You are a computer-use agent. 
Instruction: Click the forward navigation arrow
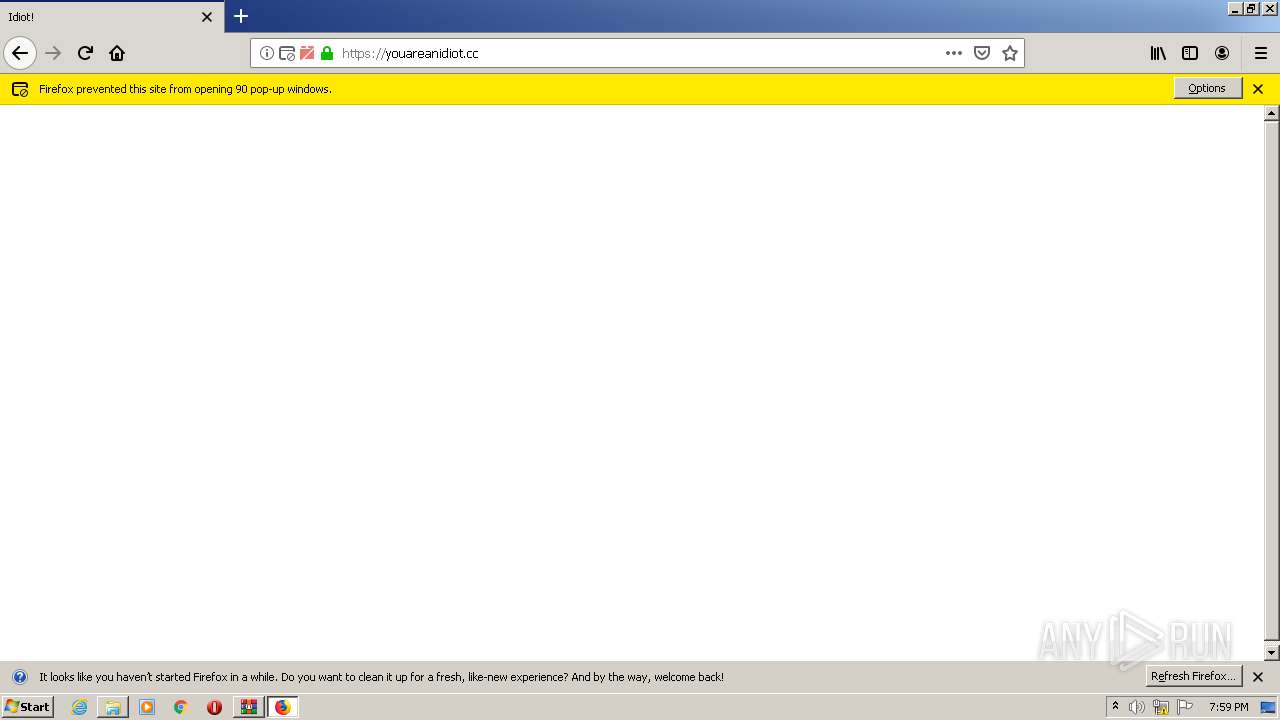(x=53, y=53)
